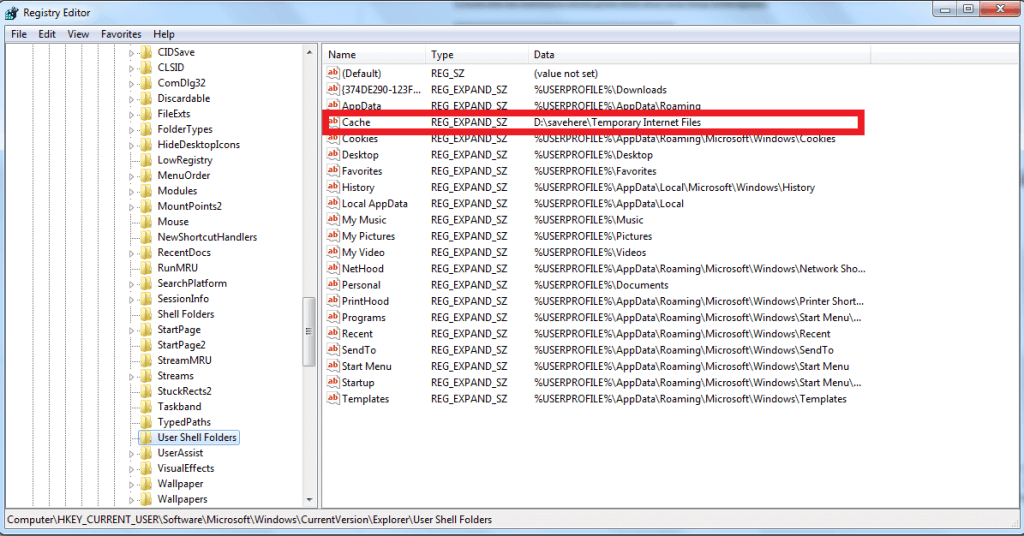Select the Cookies value name
Screen dimensions: 1024x536
click(360, 138)
